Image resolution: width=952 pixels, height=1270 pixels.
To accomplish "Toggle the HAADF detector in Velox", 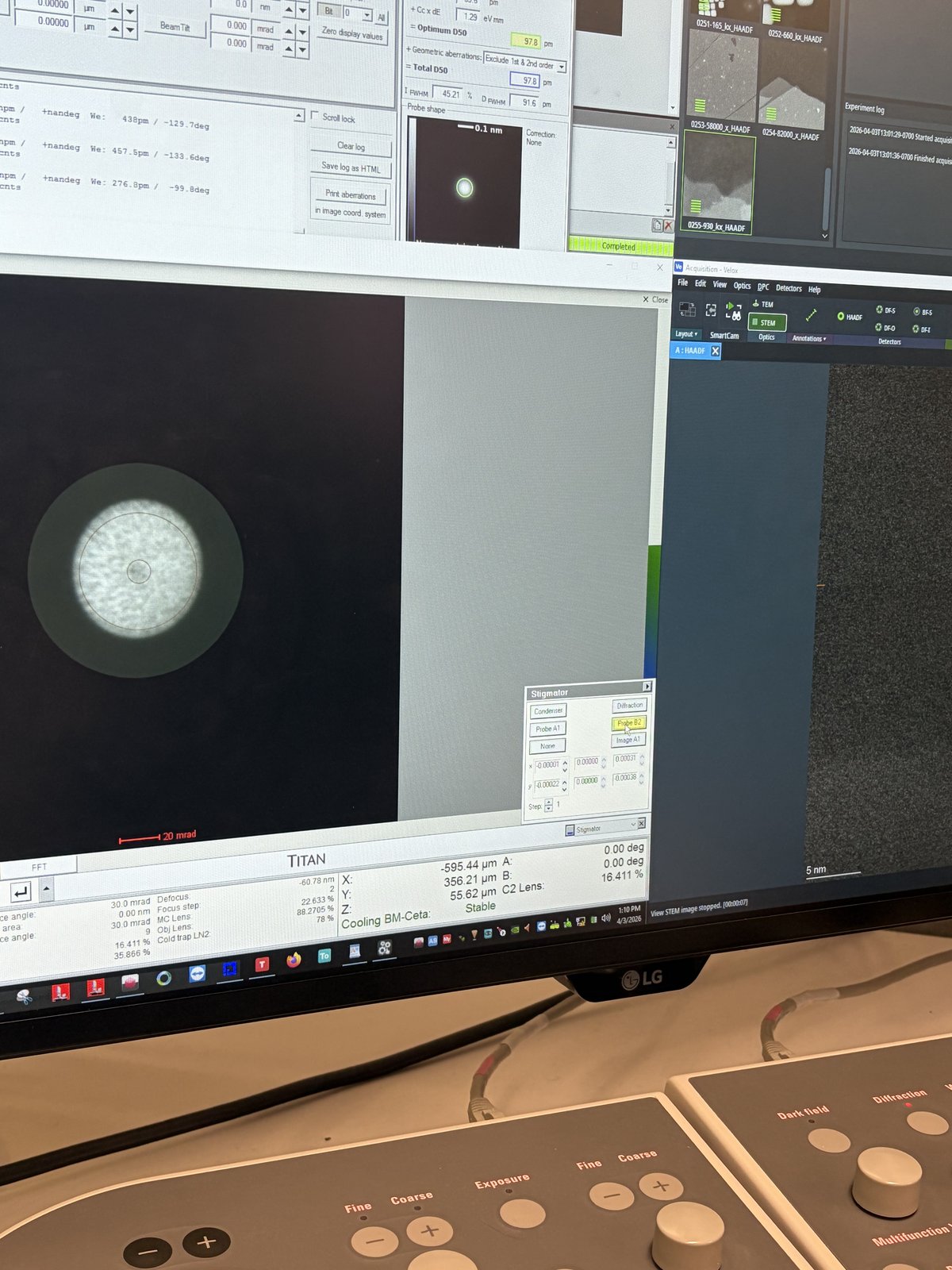I will point(850,317).
